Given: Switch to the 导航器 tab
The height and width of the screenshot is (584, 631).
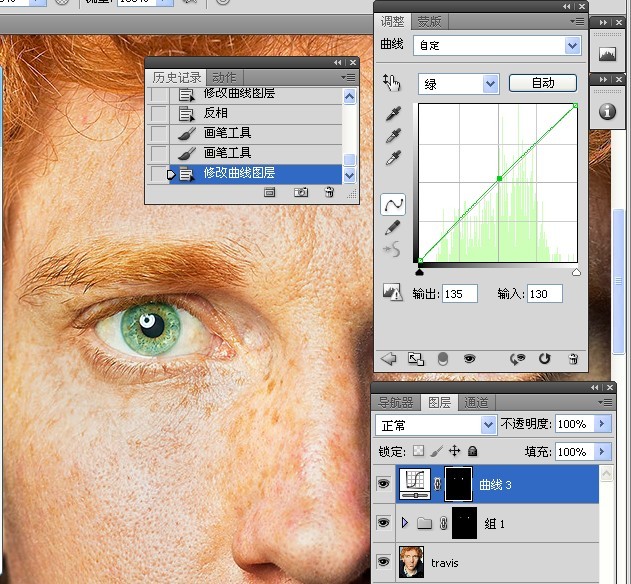Looking at the screenshot, I should pos(396,402).
